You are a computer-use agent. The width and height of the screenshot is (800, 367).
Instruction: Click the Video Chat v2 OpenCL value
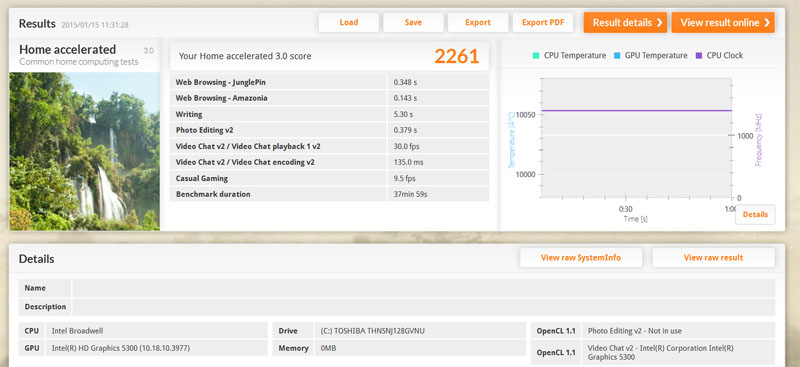pyautogui.click(x=661, y=353)
